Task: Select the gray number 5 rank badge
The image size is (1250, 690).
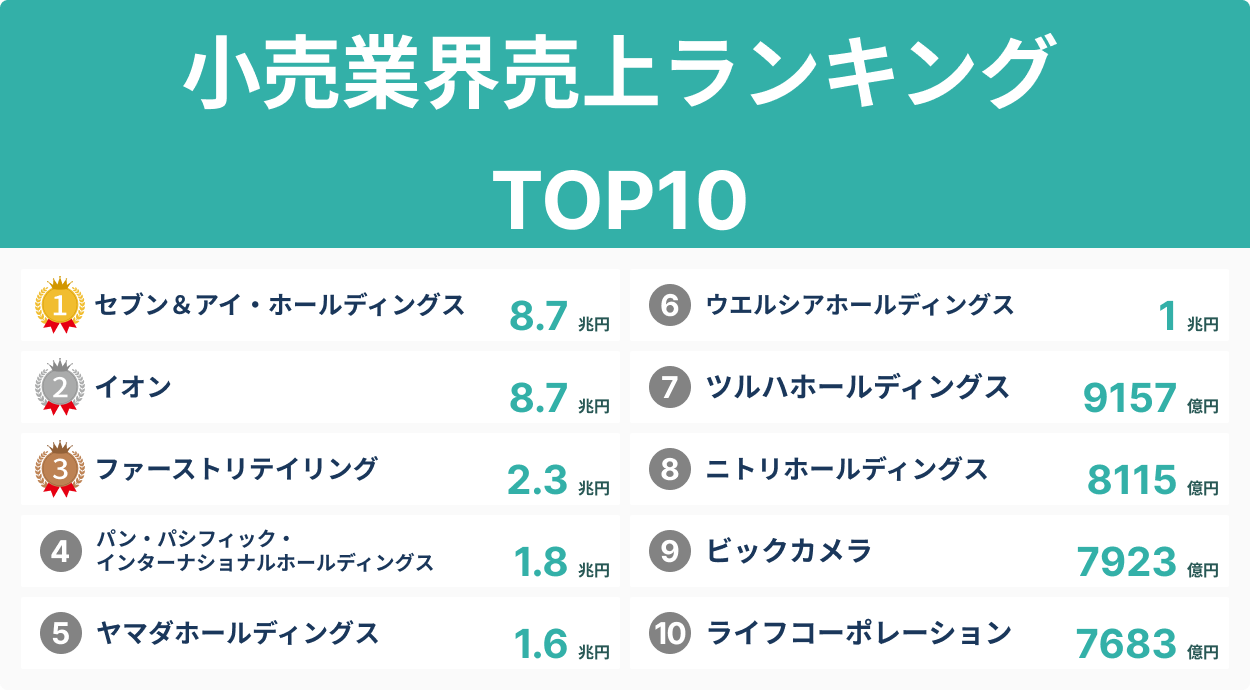Action: pyautogui.click(x=60, y=633)
